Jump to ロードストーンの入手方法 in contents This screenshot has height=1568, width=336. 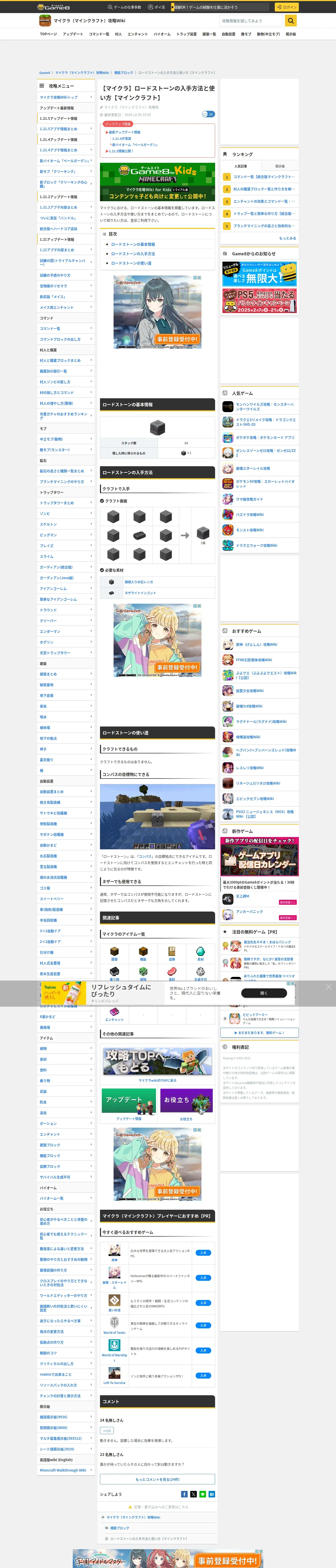[x=133, y=254]
